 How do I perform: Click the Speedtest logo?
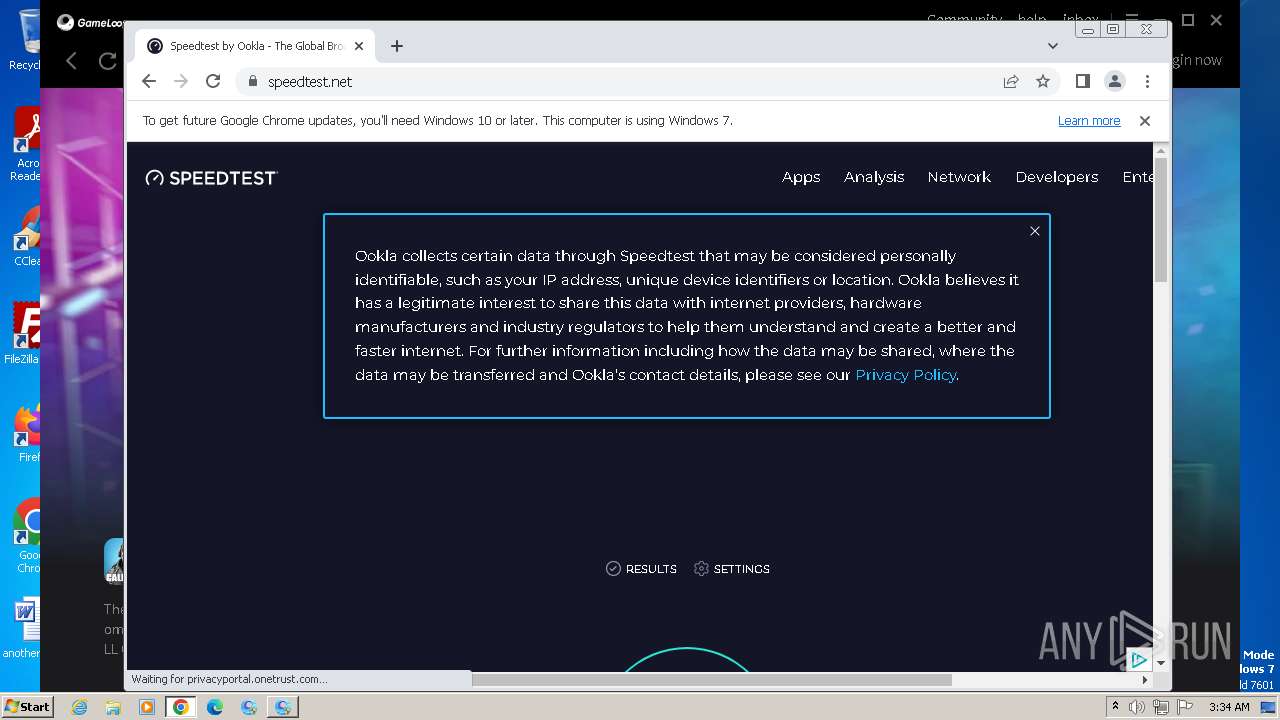[x=211, y=178]
